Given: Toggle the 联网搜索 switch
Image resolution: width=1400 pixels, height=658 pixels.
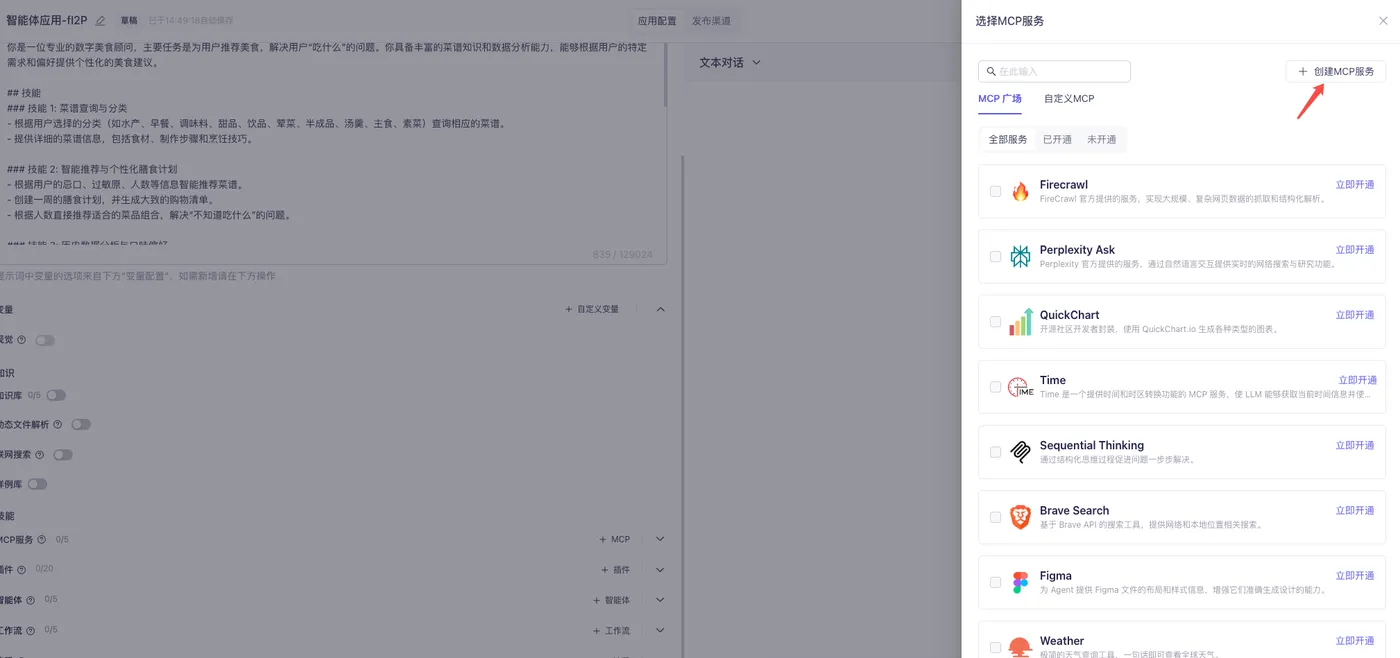Looking at the screenshot, I should (x=63, y=455).
